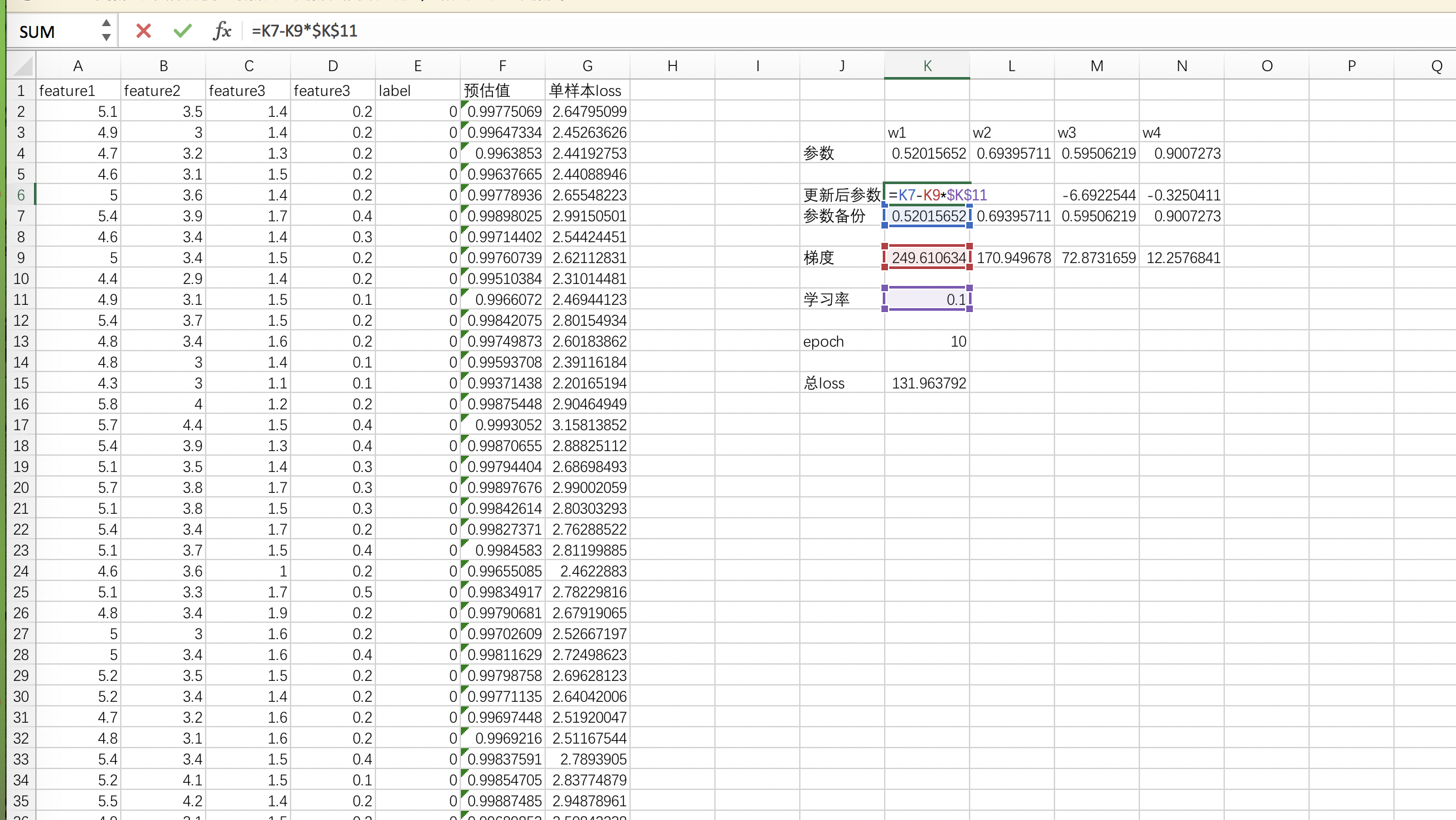Select column K header
Viewport: 1456px width, 820px height.
[x=926, y=66]
